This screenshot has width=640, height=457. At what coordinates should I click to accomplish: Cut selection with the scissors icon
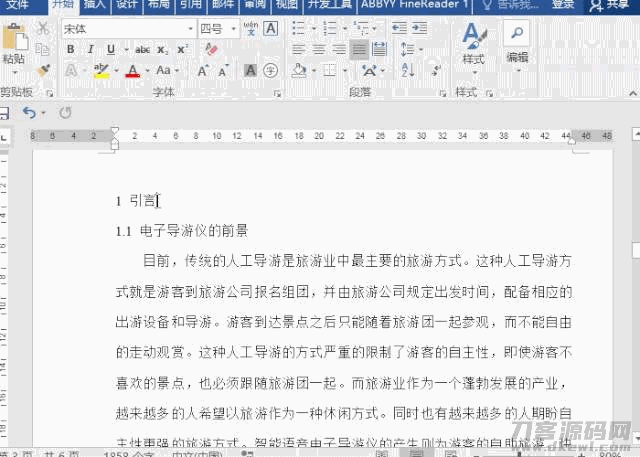coord(42,29)
